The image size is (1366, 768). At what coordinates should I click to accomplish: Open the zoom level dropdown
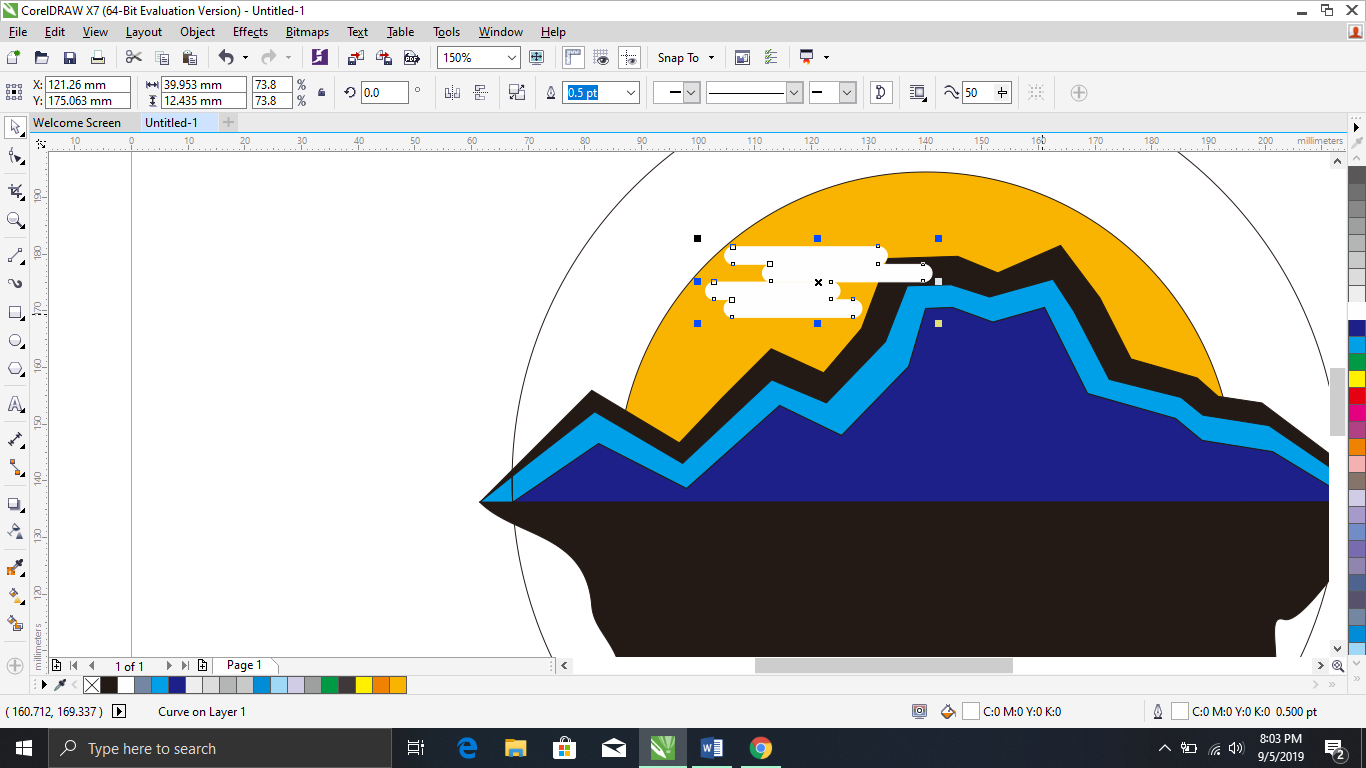click(x=511, y=57)
